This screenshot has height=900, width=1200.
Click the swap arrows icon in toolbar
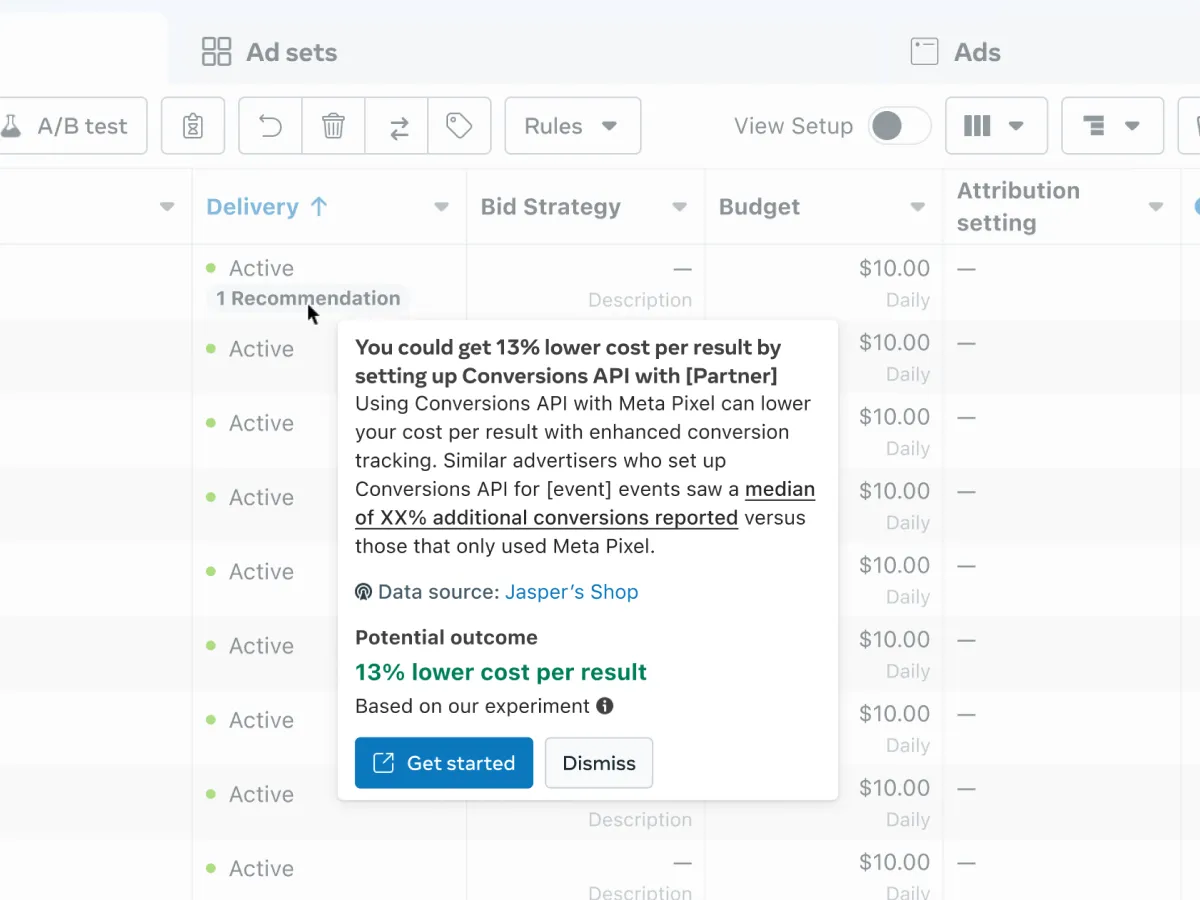(397, 126)
